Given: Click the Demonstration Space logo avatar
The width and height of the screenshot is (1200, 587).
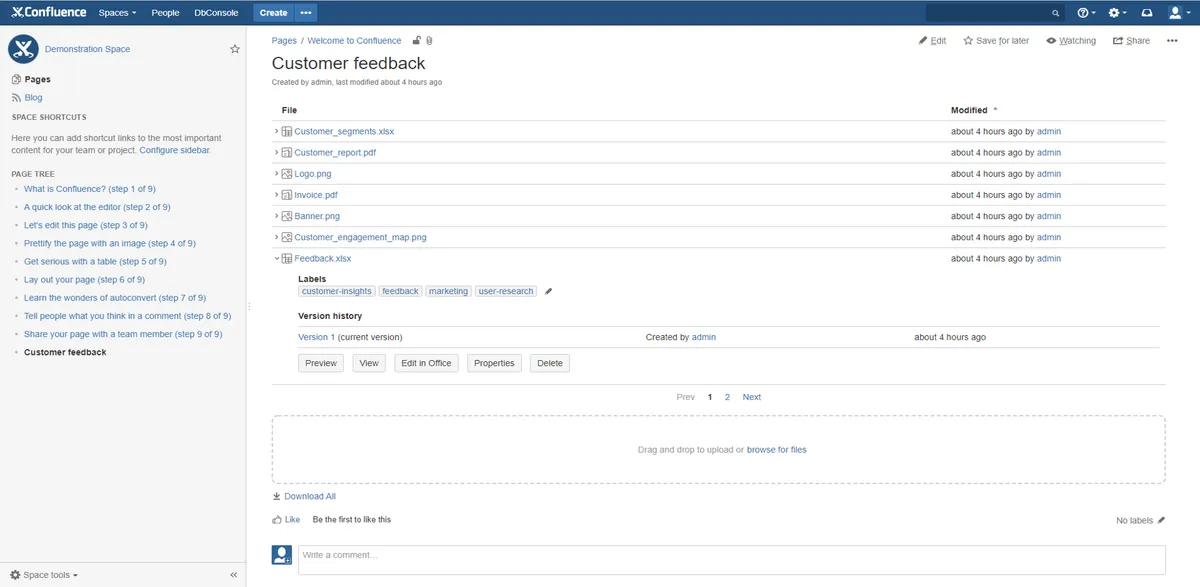Looking at the screenshot, I should (x=23, y=49).
